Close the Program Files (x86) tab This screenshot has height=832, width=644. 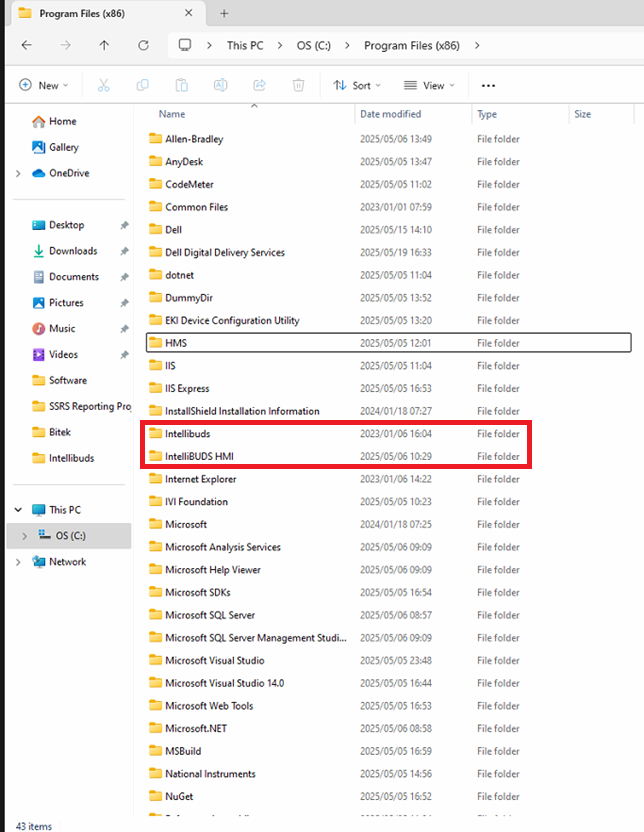point(188,13)
